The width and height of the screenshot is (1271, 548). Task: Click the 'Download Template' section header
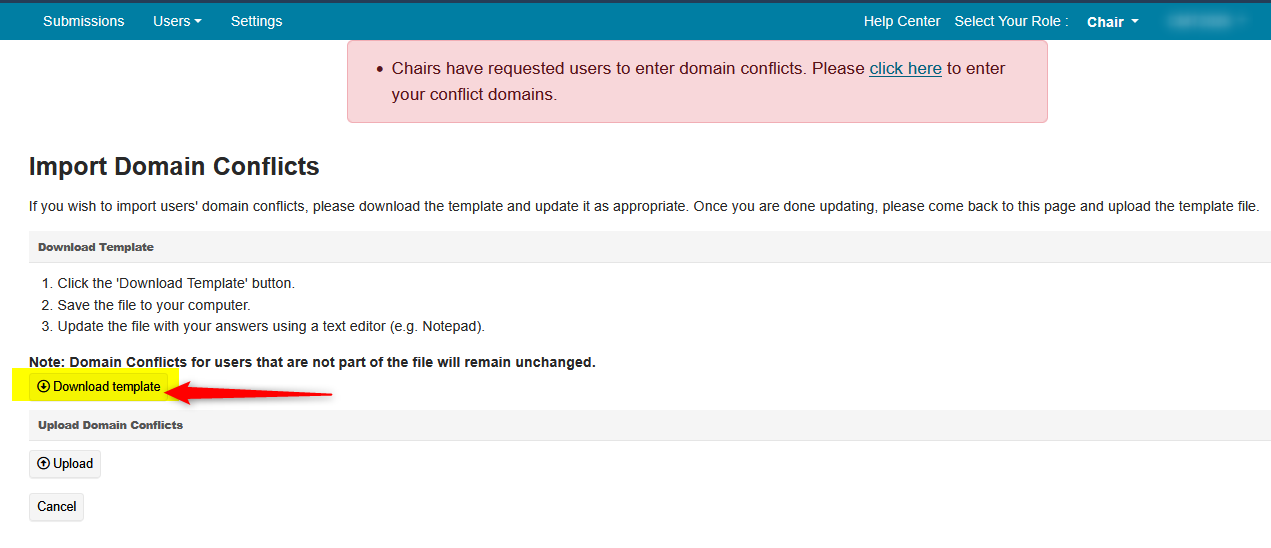pyautogui.click(x=96, y=247)
